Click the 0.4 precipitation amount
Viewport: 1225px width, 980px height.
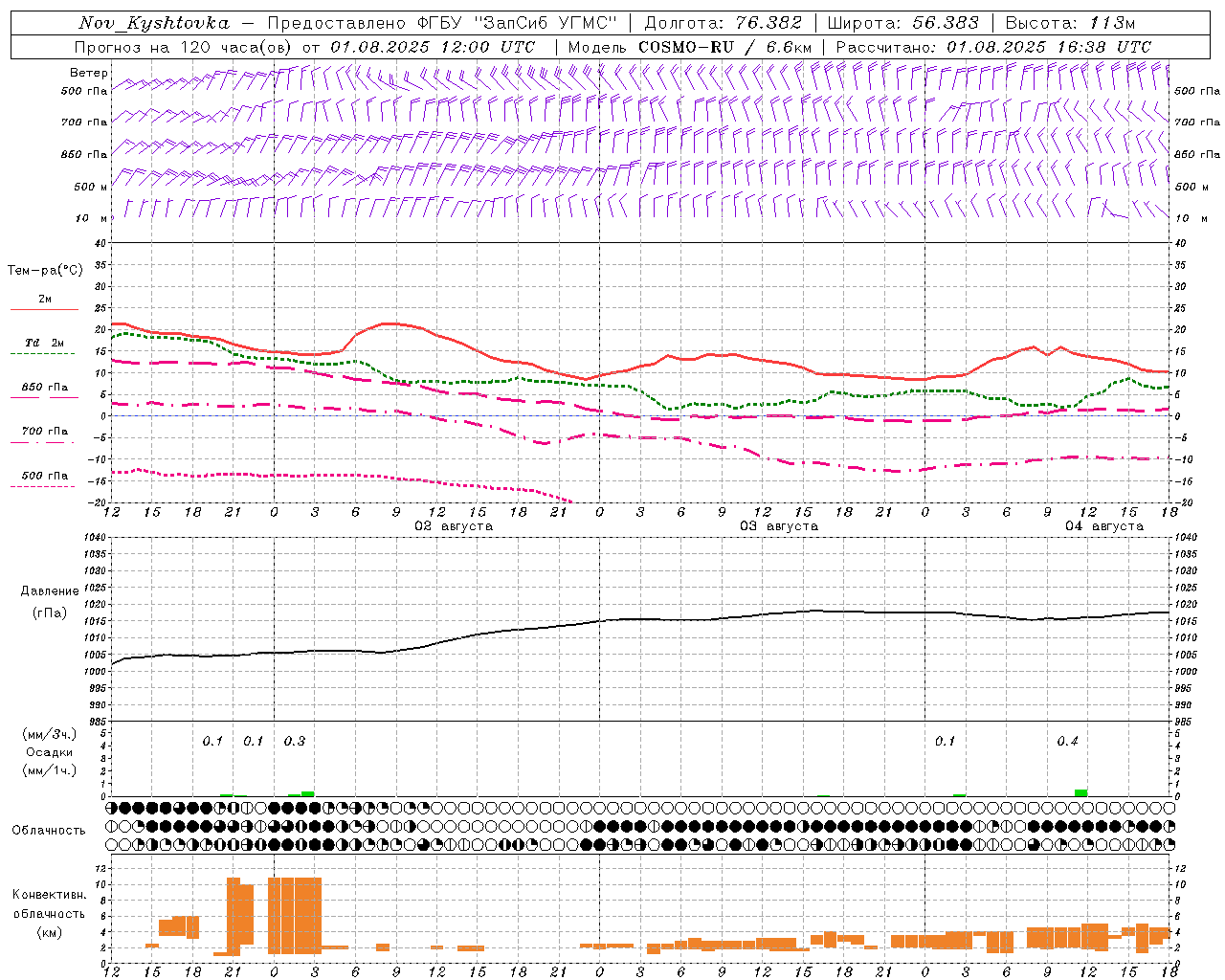pos(1068,741)
